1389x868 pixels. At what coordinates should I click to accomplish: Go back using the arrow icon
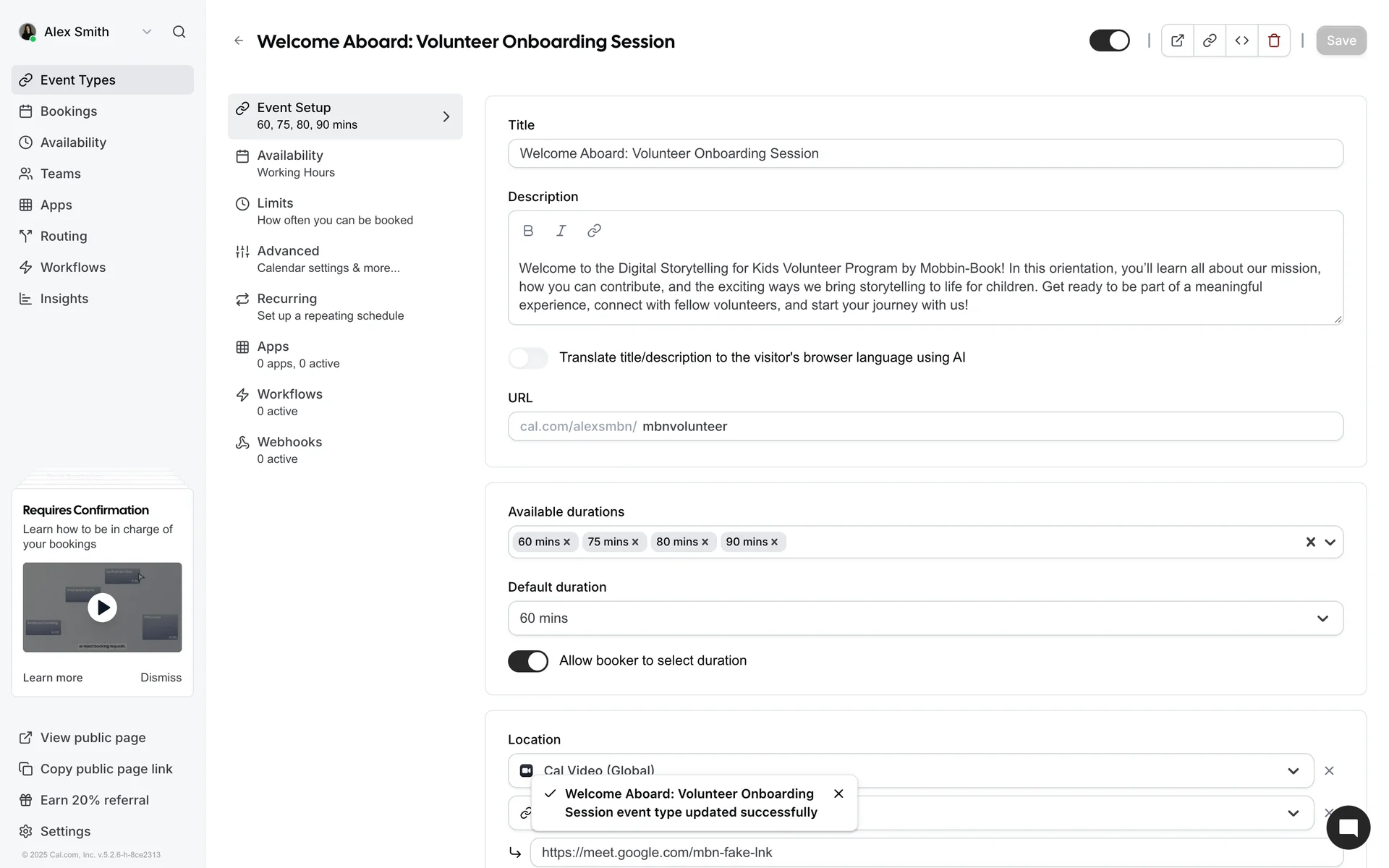tap(239, 41)
